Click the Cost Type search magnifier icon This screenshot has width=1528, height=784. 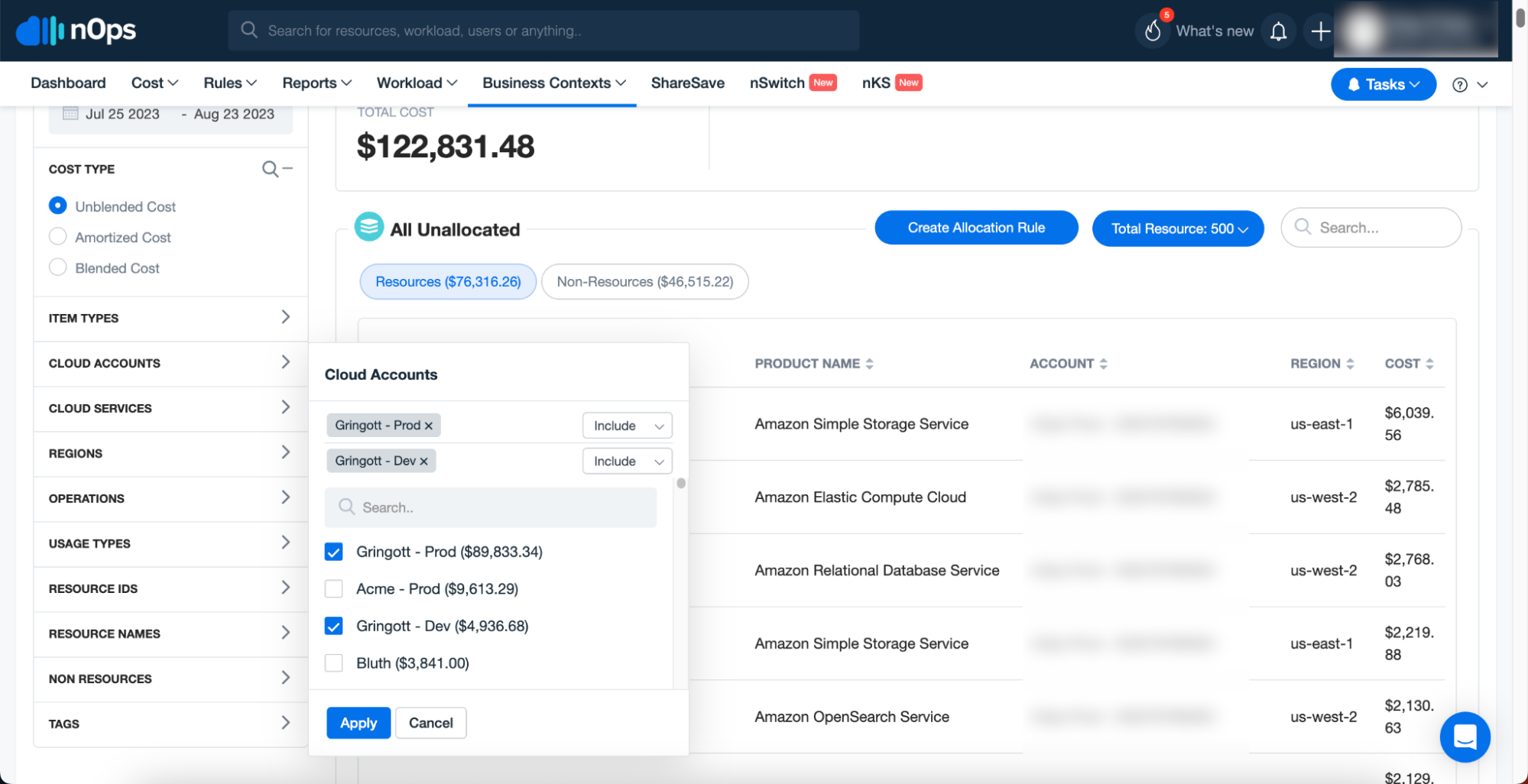(x=269, y=169)
